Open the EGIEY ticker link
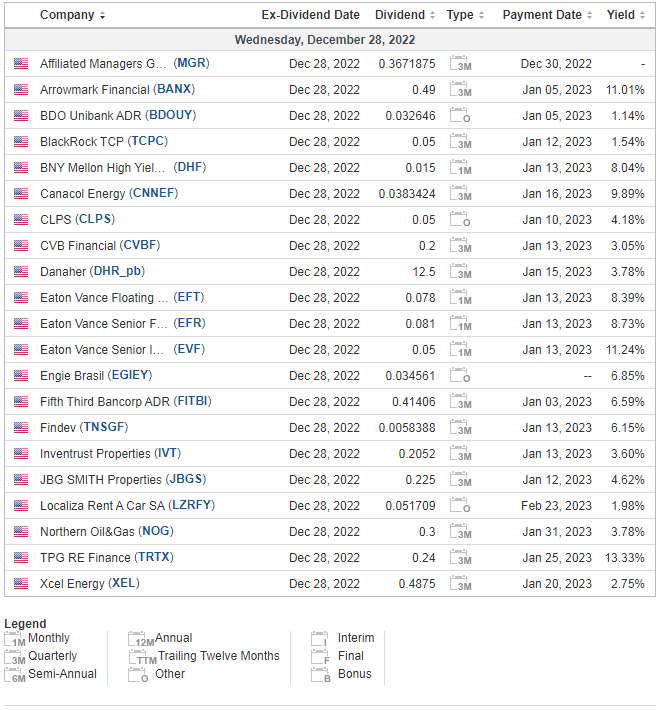The width and height of the screenshot is (661, 710). 130,375
